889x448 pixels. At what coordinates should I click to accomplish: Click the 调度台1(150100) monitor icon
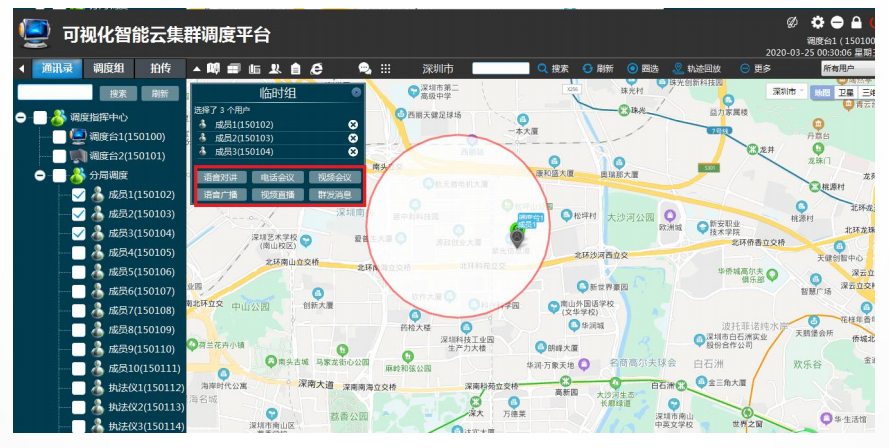(78, 137)
